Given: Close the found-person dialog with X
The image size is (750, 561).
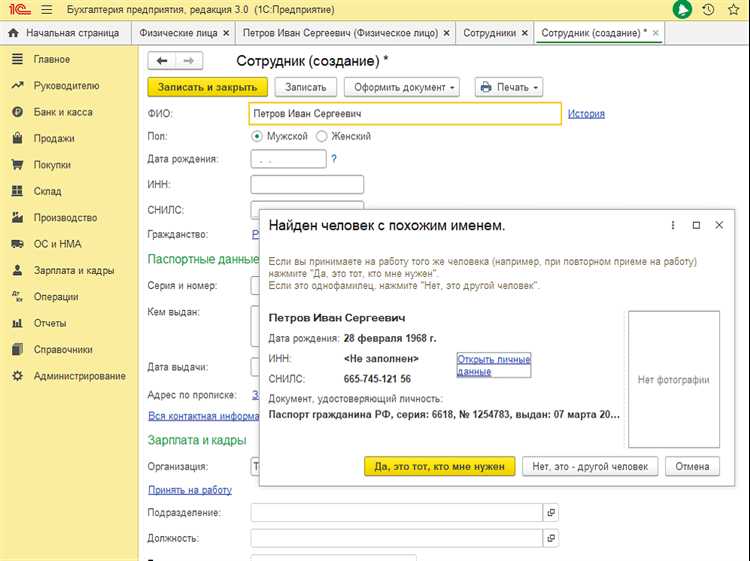Looking at the screenshot, I should pyautogui.click(x=719, y=225).
